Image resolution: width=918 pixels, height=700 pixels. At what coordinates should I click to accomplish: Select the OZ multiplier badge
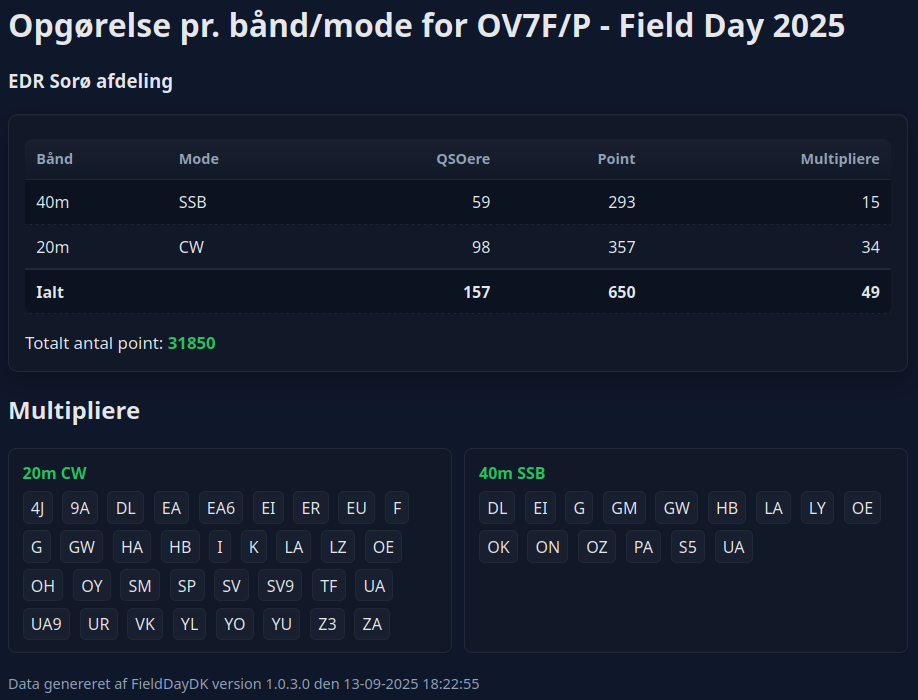tap(597, 547)
